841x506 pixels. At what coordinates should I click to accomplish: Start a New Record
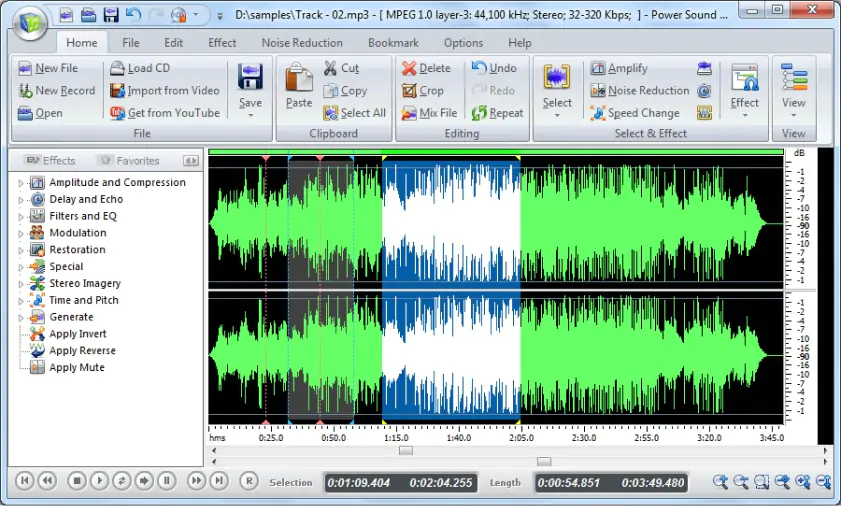57,91
